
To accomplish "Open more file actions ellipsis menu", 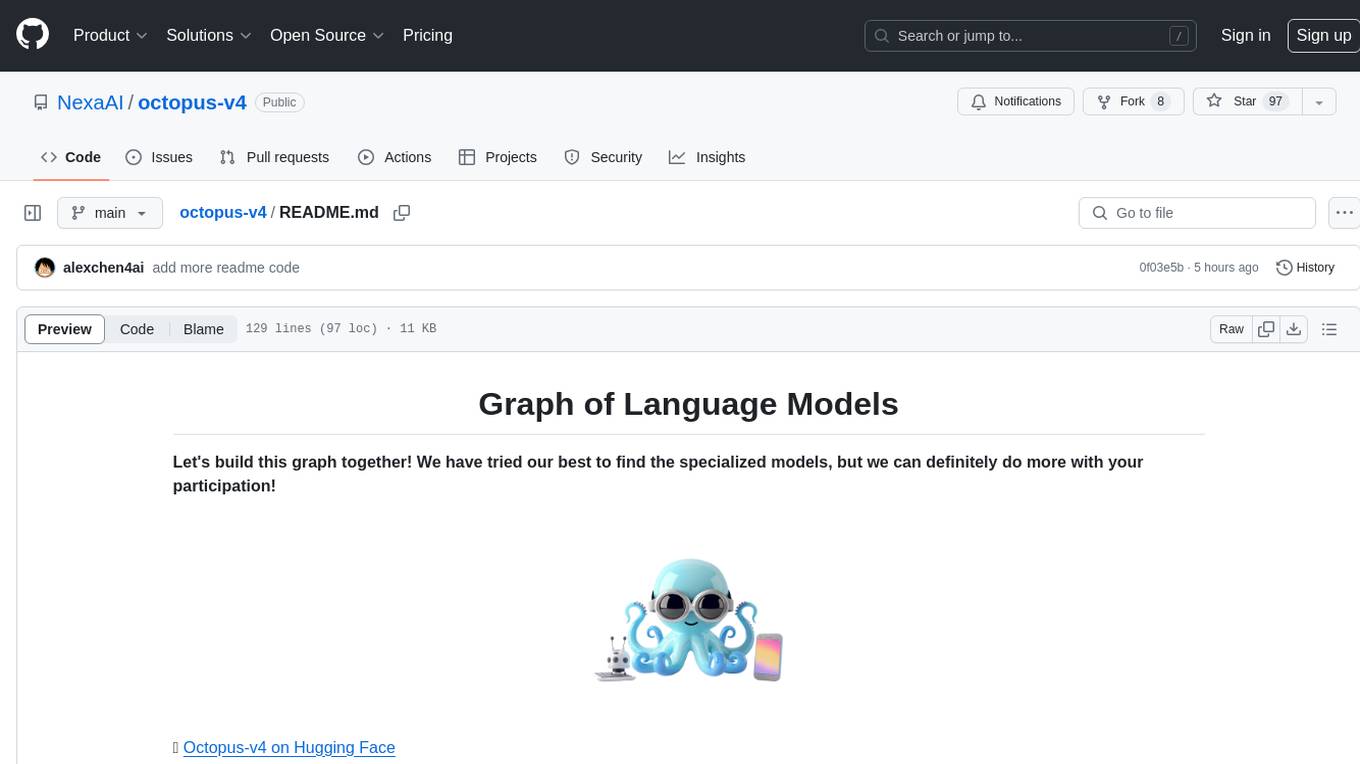I will click(1344, 213).
